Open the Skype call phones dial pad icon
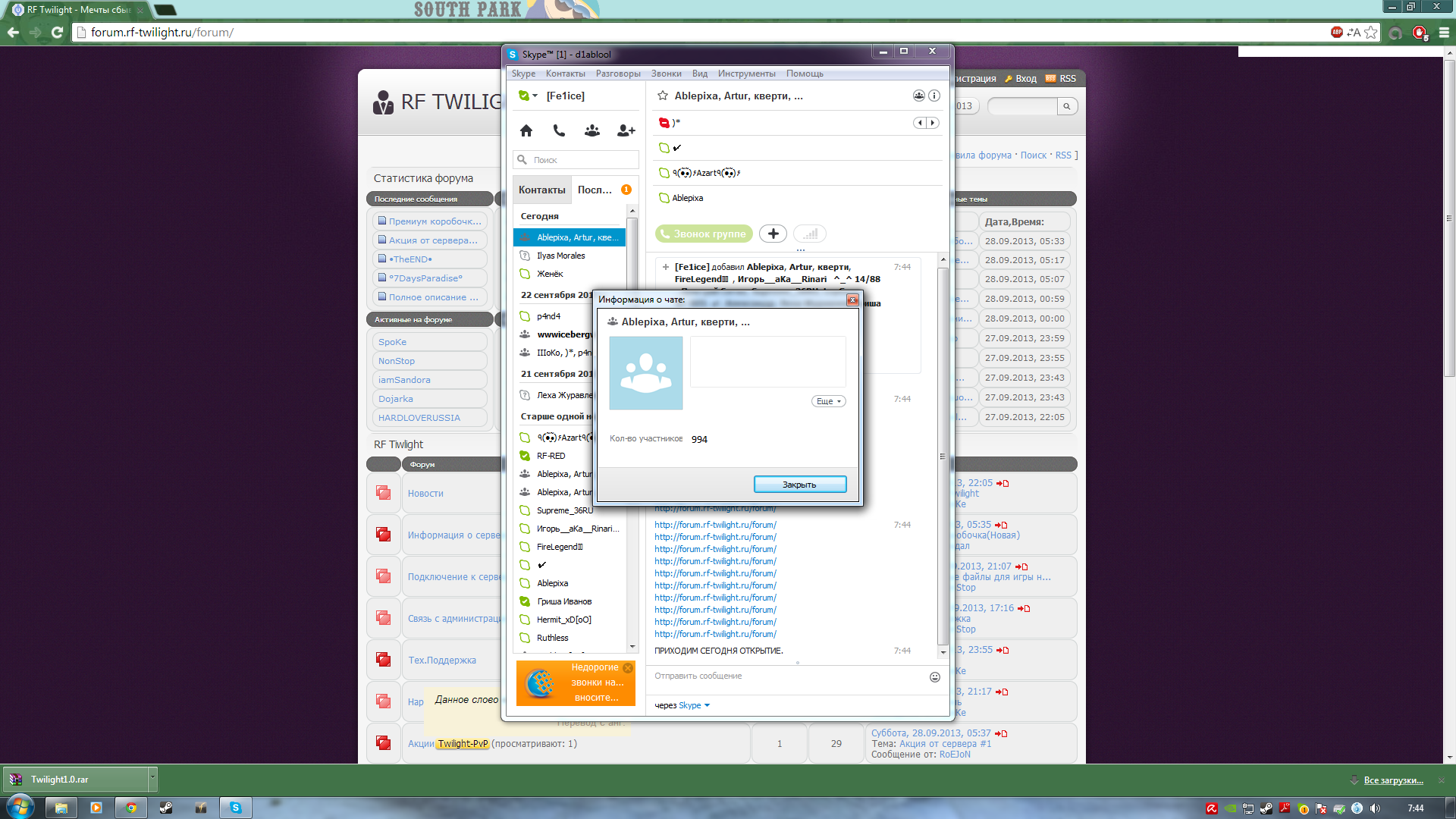The width and height of the screenshot is (1456, 819). [x=559, y=130]
